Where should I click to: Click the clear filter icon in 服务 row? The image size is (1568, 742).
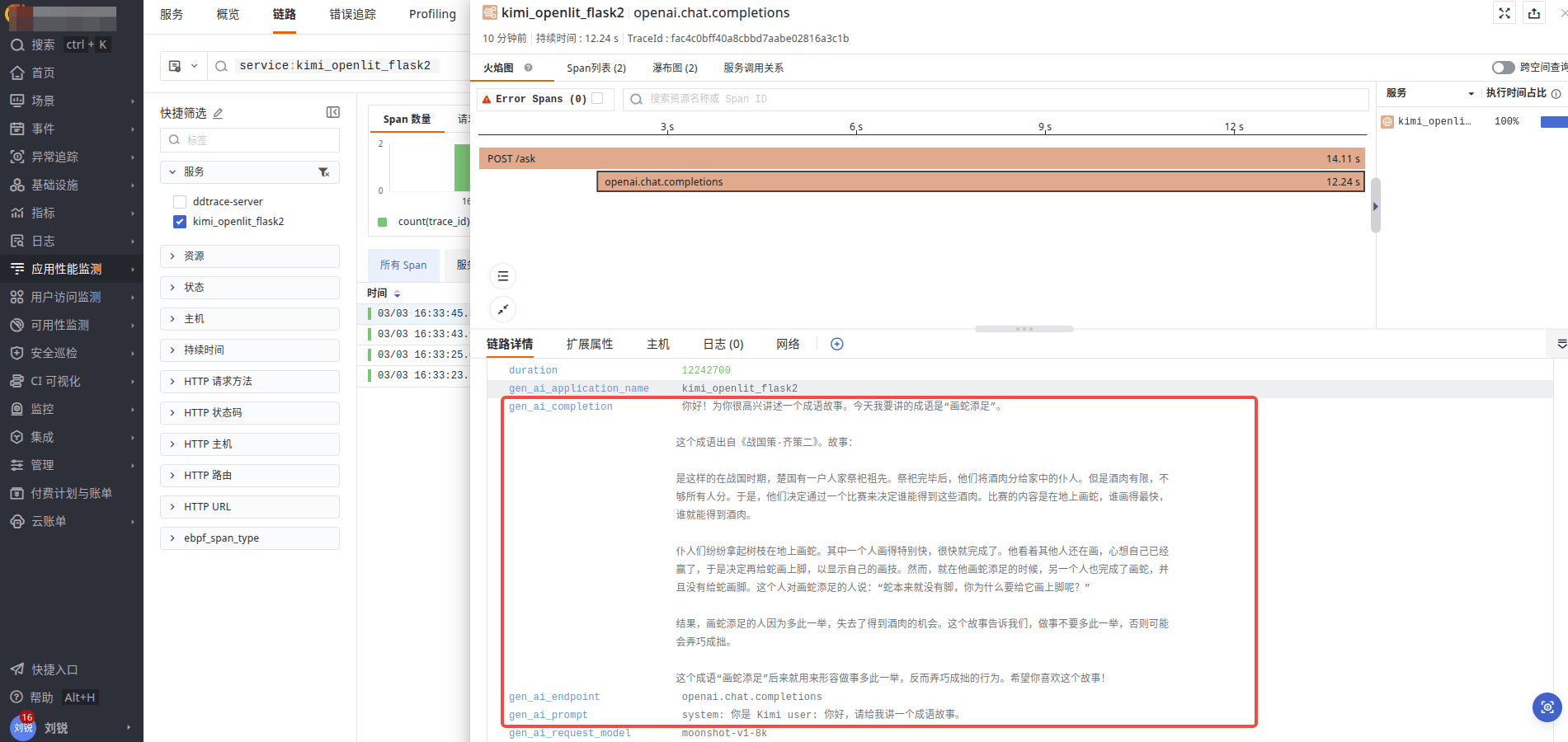tap(324, 172)
